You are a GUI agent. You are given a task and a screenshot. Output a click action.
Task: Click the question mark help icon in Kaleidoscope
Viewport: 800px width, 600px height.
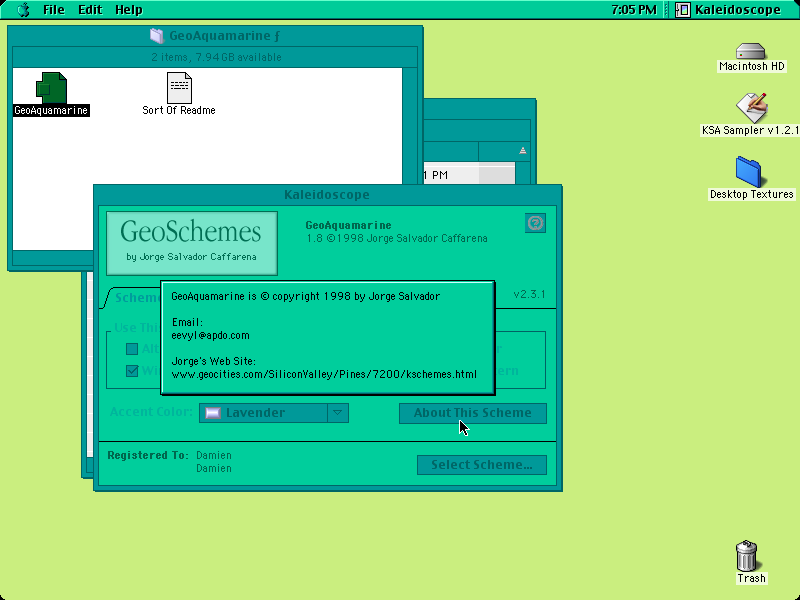point(535,223)
